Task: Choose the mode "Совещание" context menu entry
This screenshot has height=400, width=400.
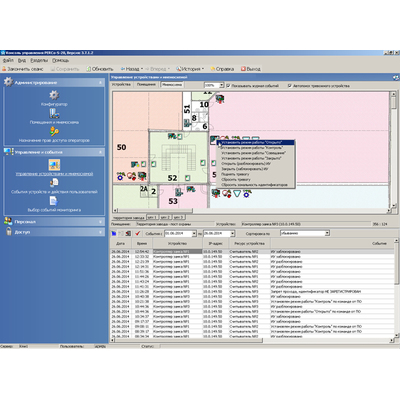Action: click(256, 153)
